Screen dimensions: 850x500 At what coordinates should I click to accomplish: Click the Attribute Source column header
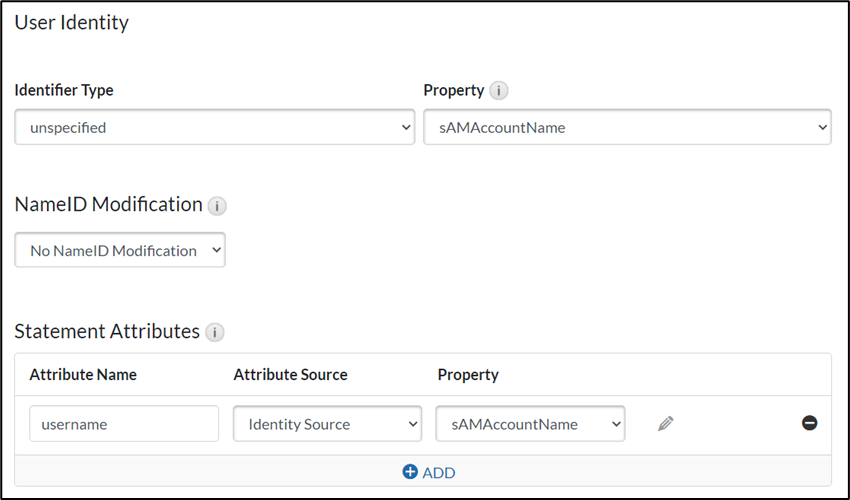click(290, 375)
